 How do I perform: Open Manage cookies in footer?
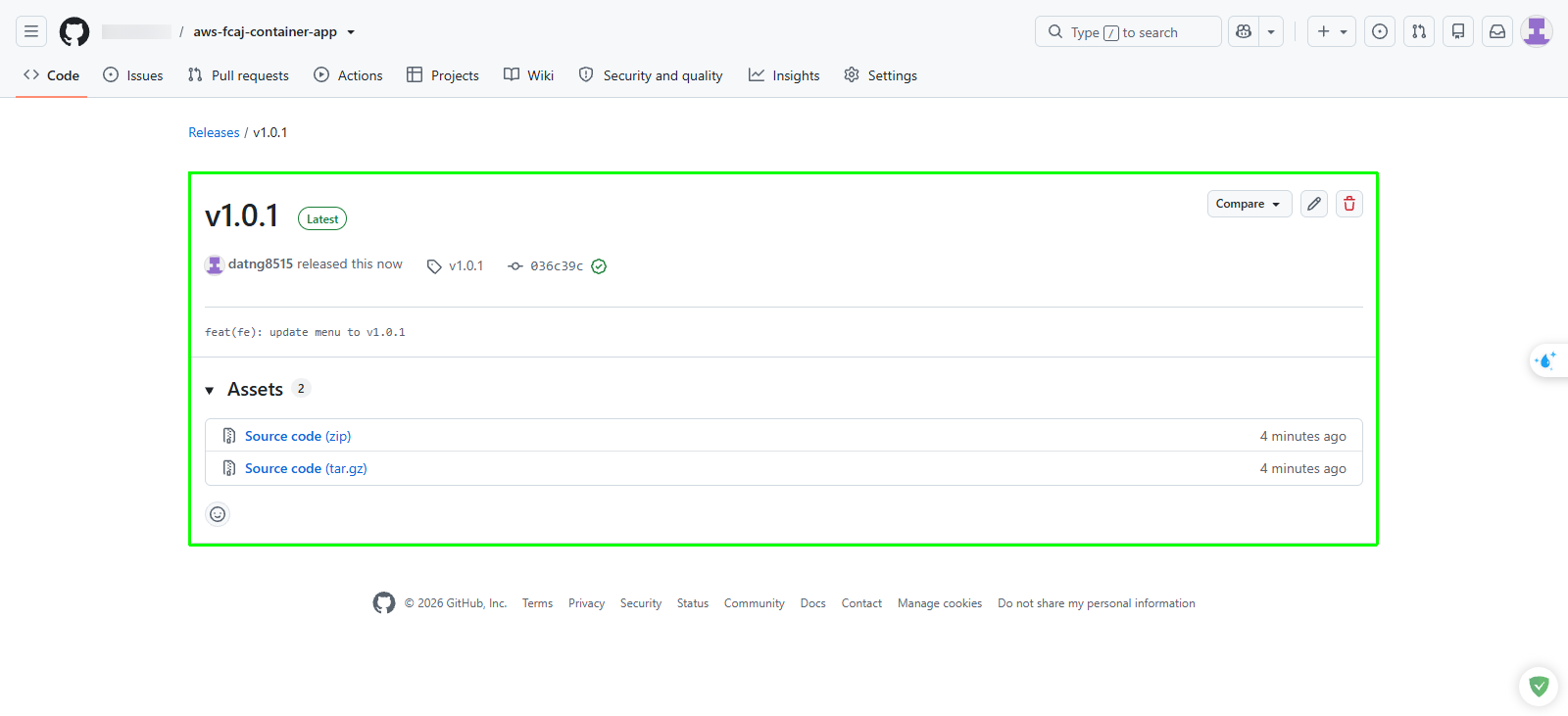click(x=940, y=603)
